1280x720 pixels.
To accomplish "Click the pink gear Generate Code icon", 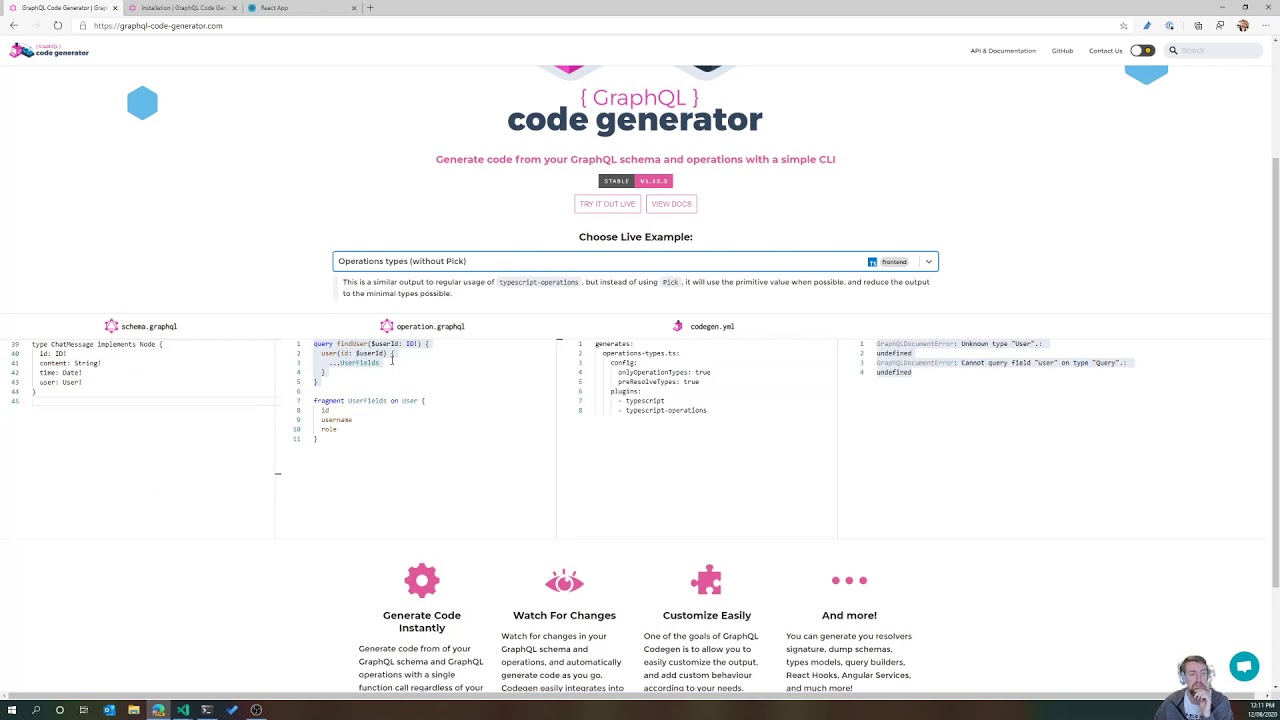I will tap(422, 580).
